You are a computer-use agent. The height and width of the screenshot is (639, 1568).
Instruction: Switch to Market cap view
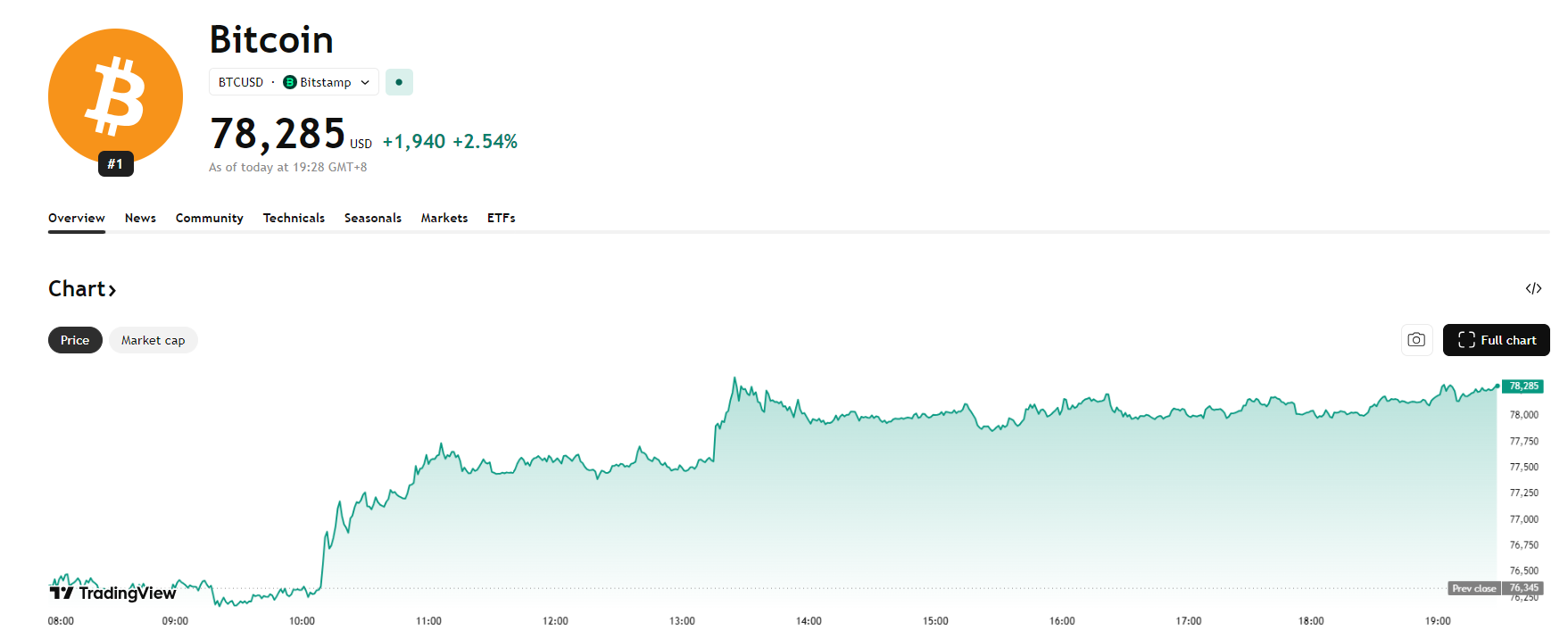(x=153, y=340)
